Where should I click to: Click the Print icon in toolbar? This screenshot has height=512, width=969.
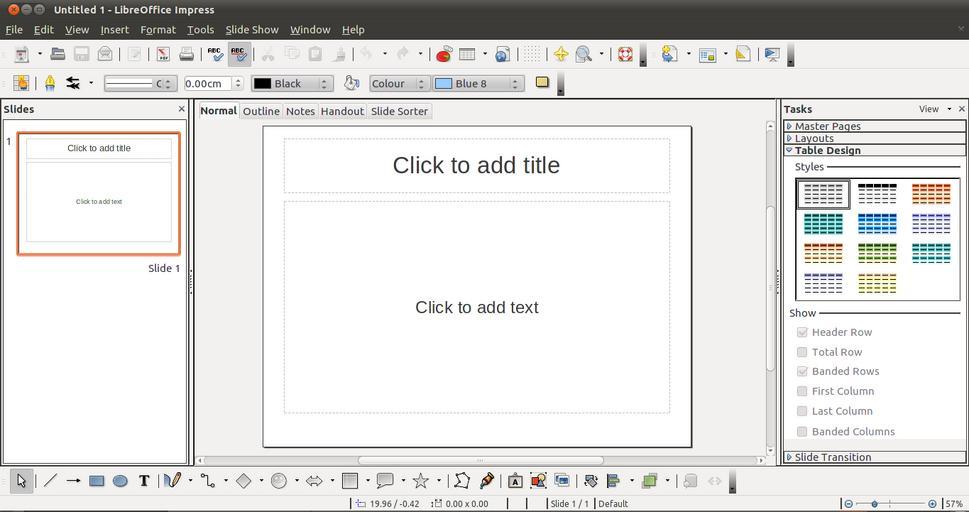tap(186, 54)
